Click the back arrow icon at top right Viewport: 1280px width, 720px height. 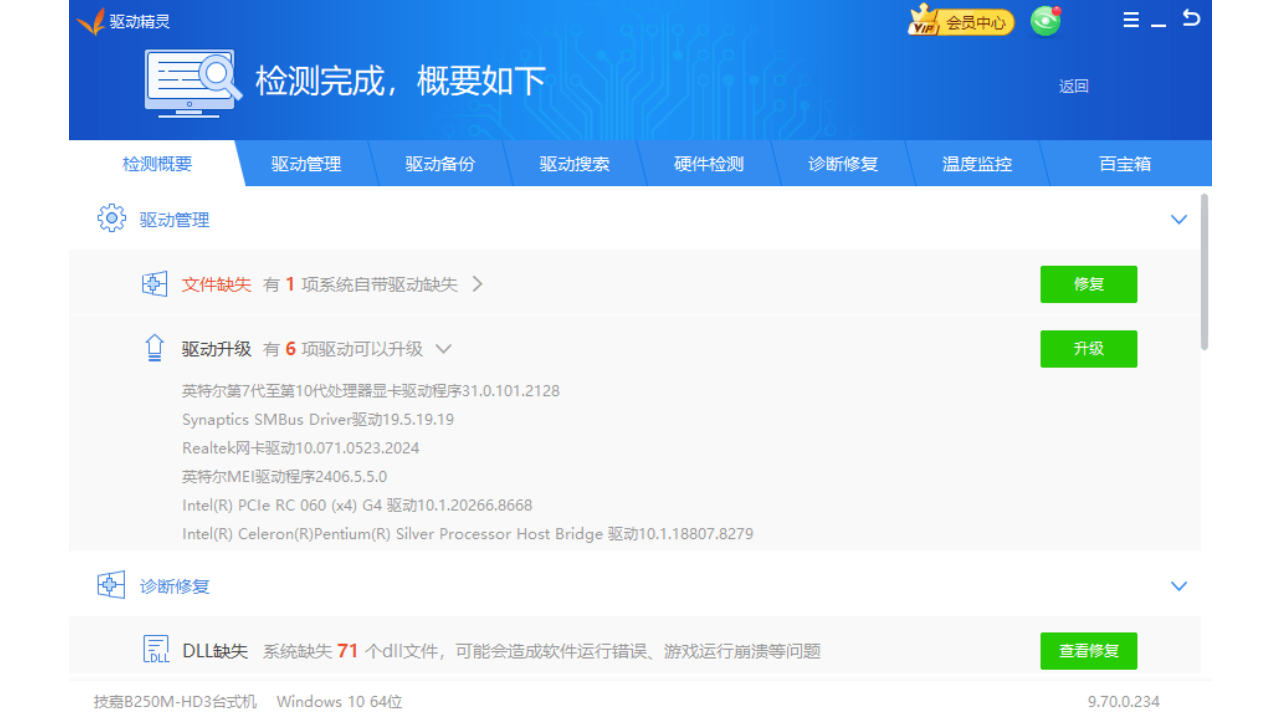(1191, 18)
